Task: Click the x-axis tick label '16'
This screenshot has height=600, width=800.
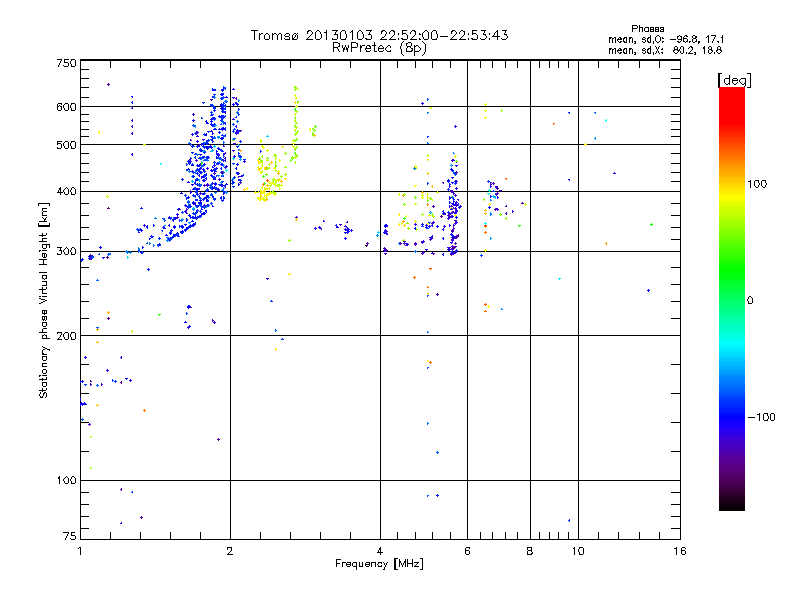Action: coord(680,551)
